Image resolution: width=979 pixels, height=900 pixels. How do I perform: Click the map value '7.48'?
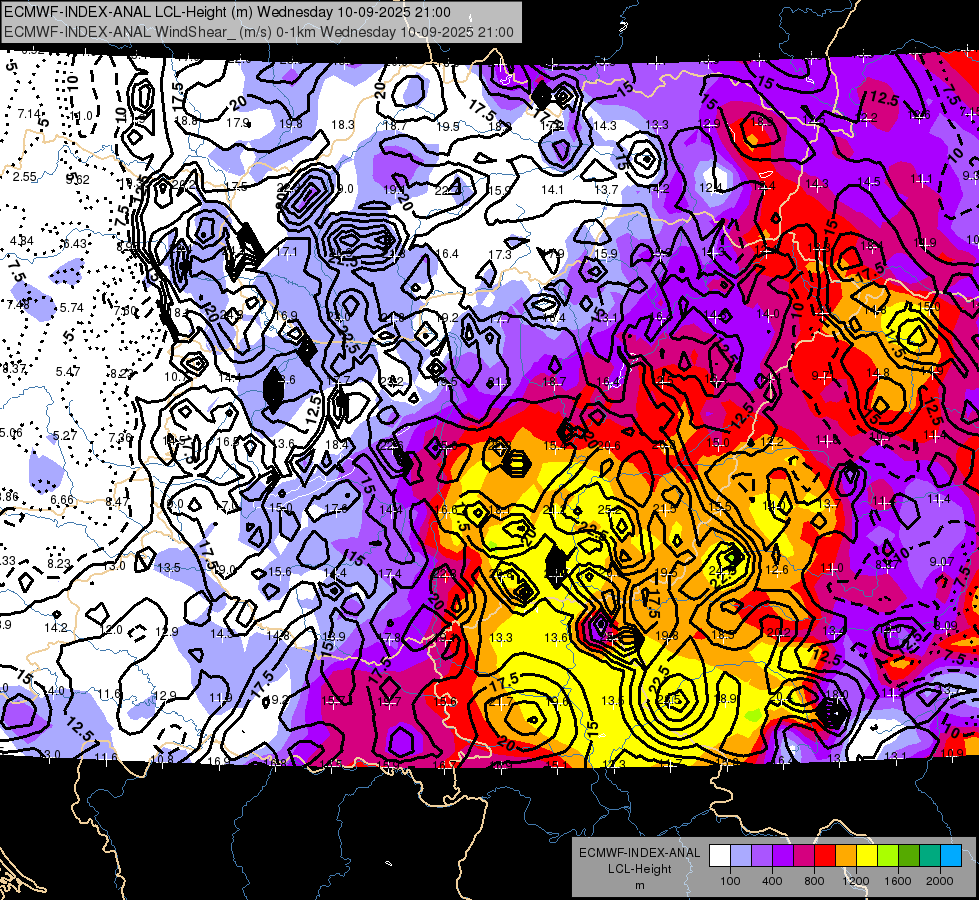(x=18, y=305)
